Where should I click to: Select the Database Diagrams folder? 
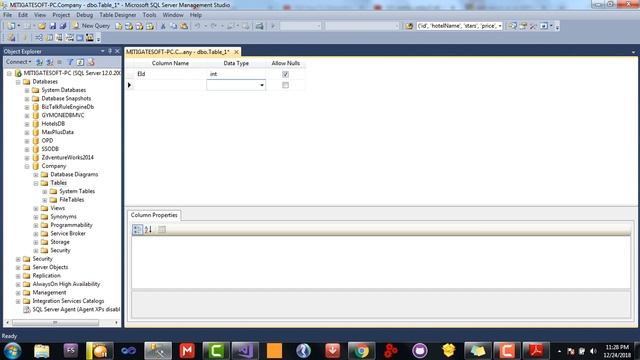[x=74, y=174]
